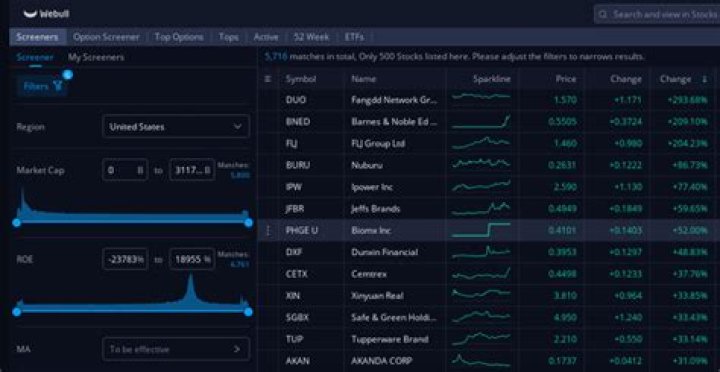Click the Cemtrex +37.76% change value
The width and height of the screenshot is (720, 372).
tap(690, 274)
